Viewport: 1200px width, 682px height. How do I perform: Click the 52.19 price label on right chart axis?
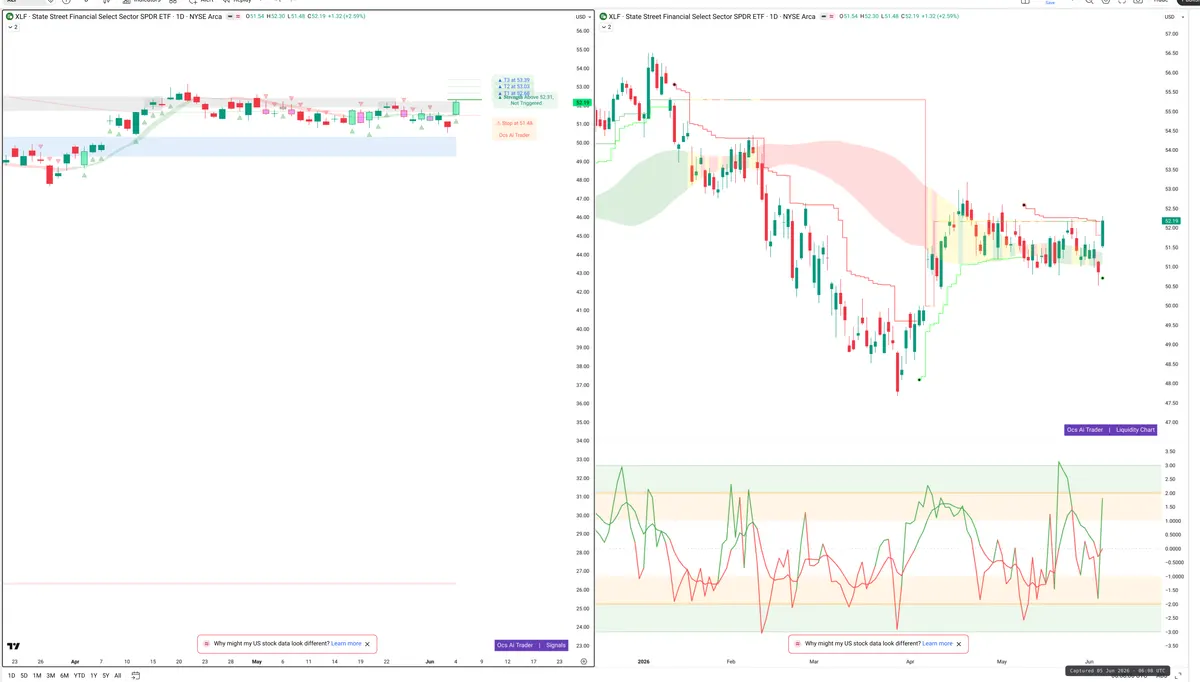pyautogui.click(x=1171, y=220)
